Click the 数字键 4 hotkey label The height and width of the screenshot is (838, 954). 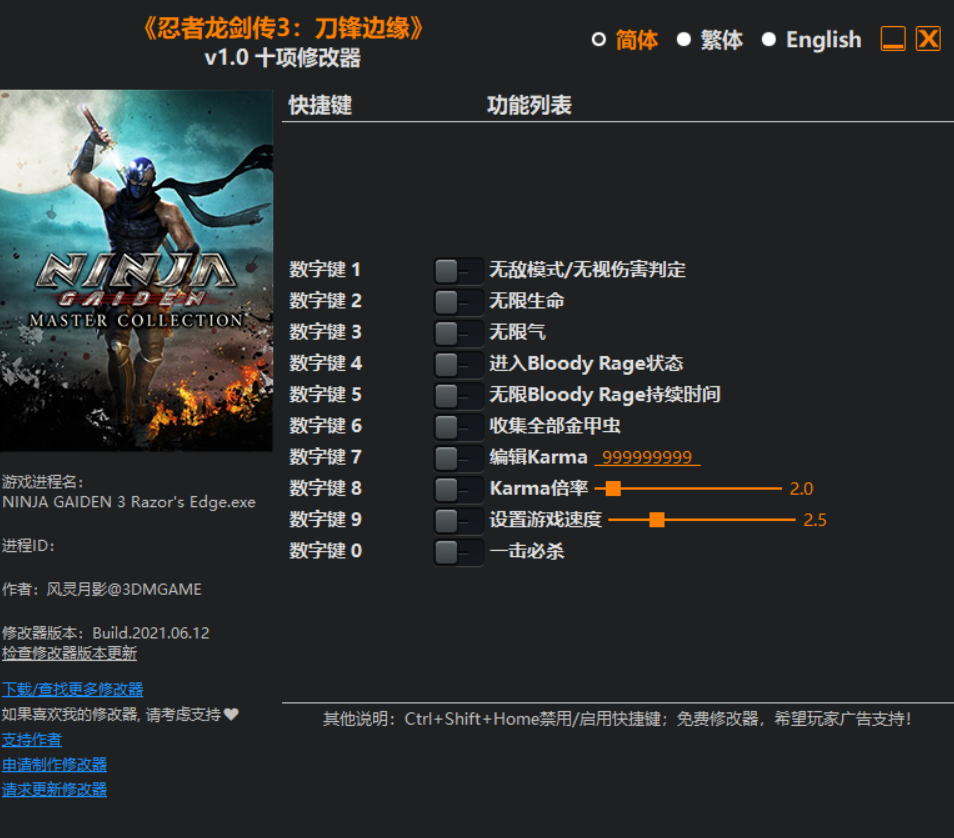tap(326, 363)
